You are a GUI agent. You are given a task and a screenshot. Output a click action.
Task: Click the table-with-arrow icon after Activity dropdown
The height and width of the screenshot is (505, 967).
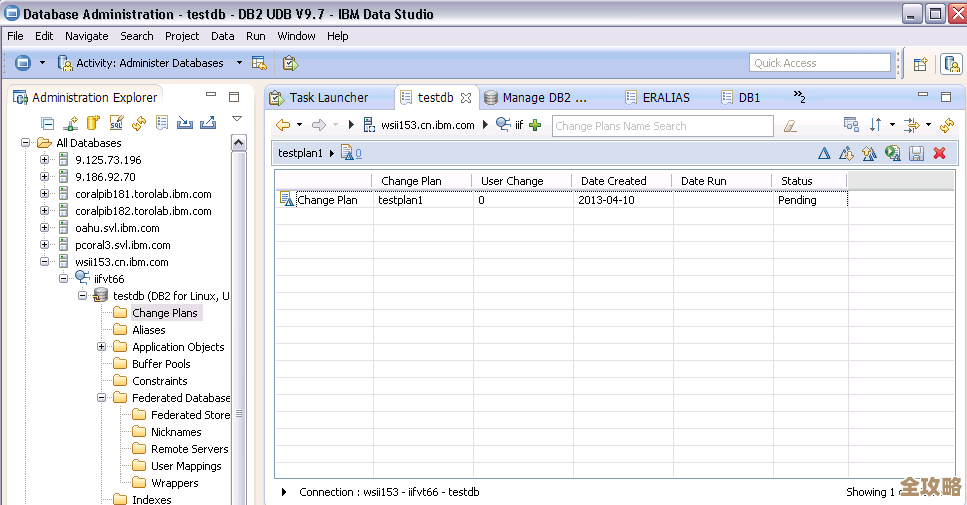pos(259,63)
